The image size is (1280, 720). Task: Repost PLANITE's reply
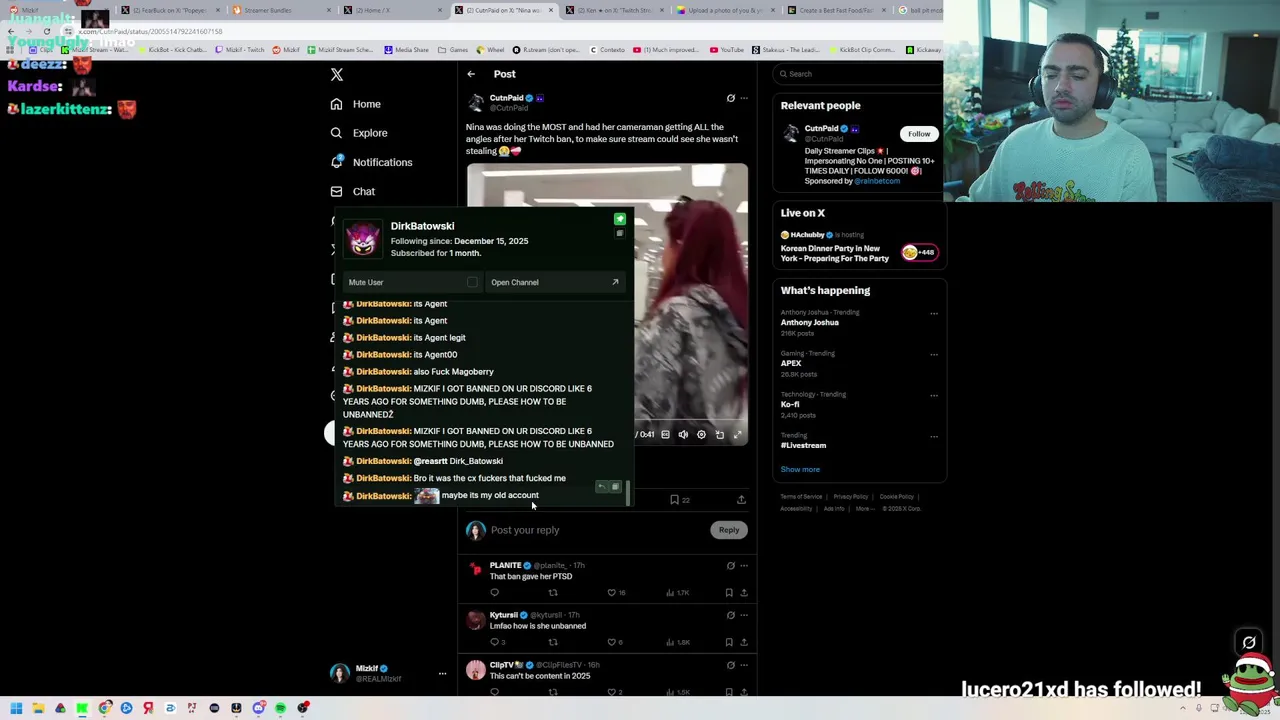(x=553, y=593)
